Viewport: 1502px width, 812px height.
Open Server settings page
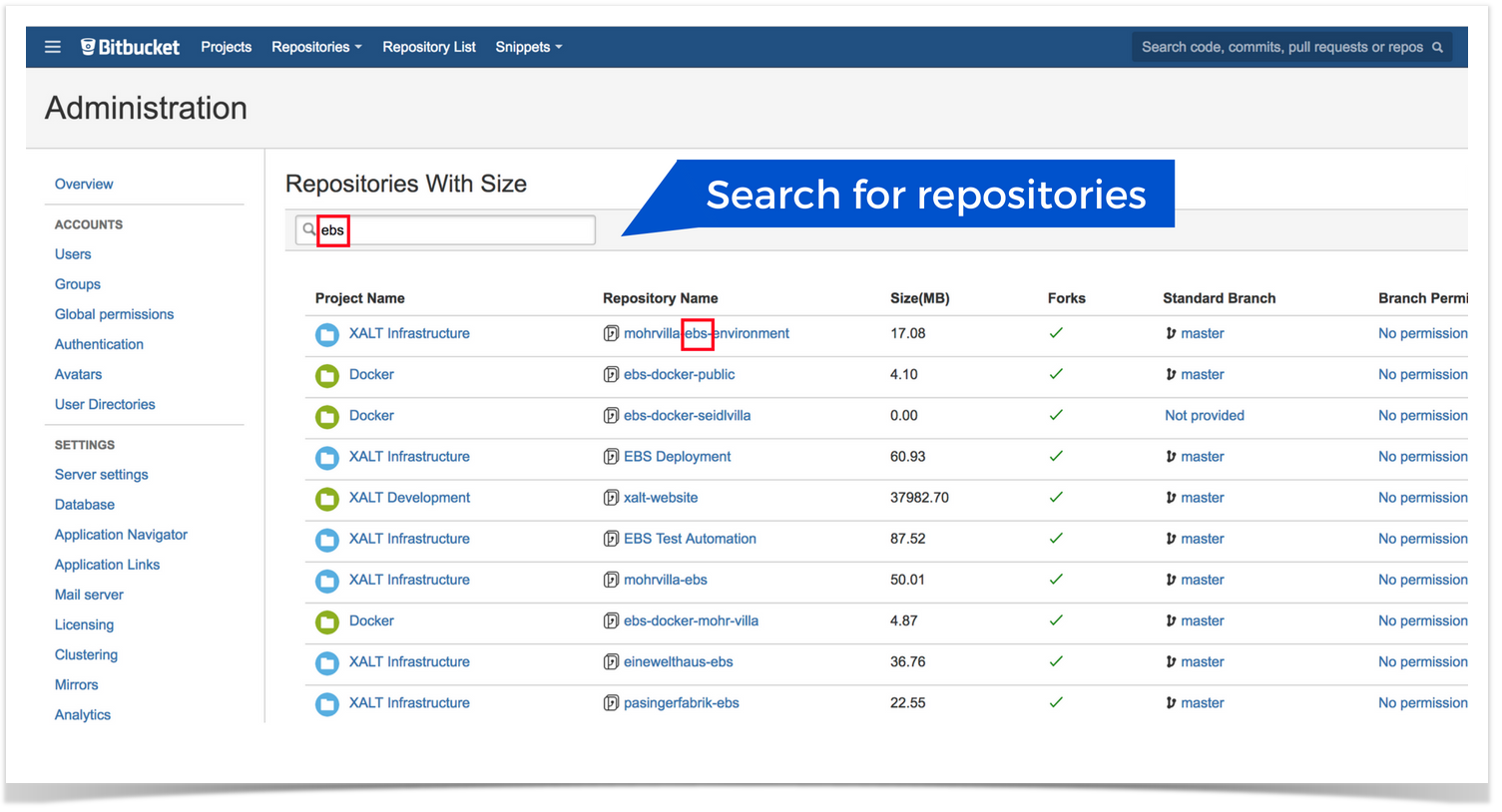101,474
